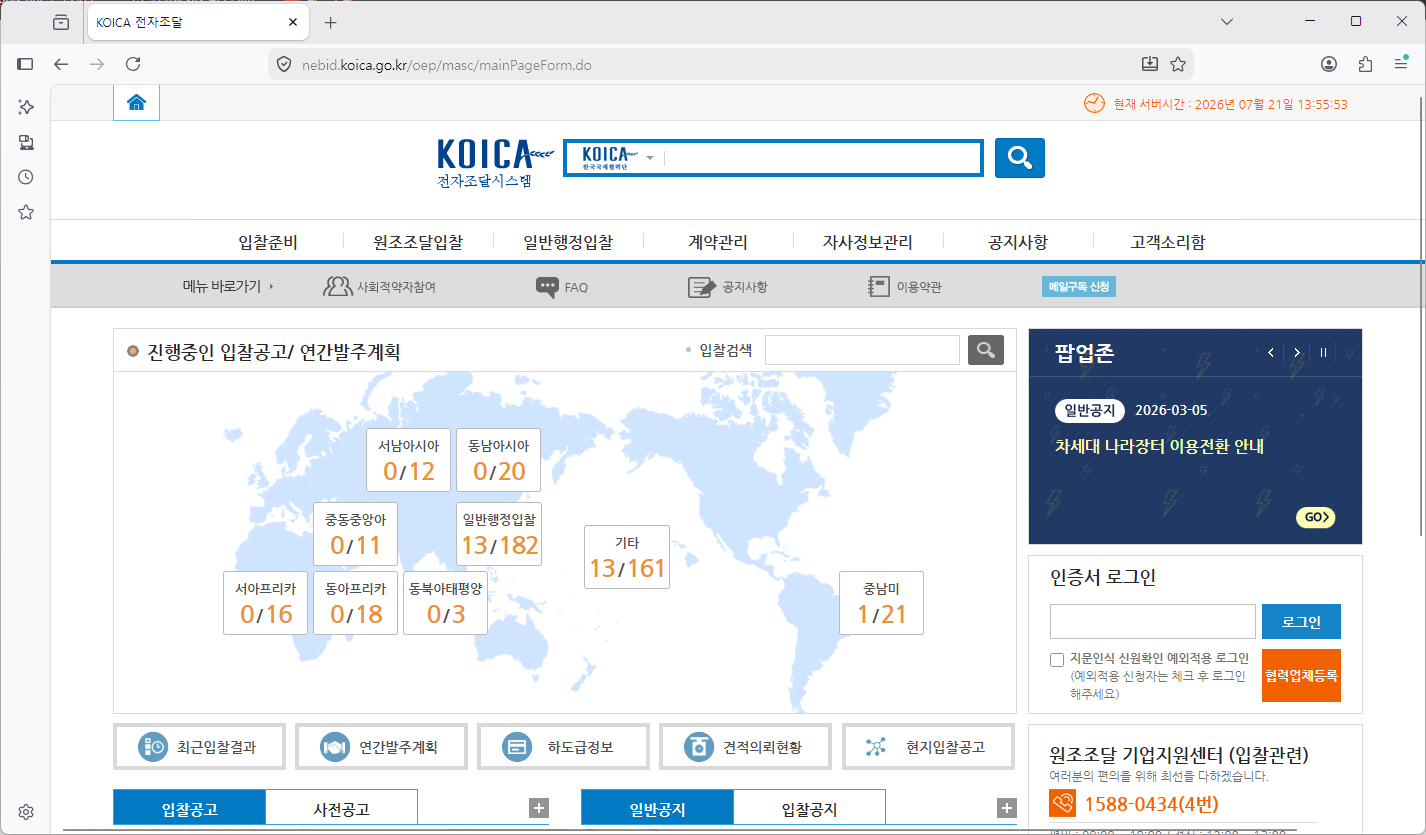The image size is (1426, 835).
Task: Show previous popup zone slide
Action: point(1271,353)
